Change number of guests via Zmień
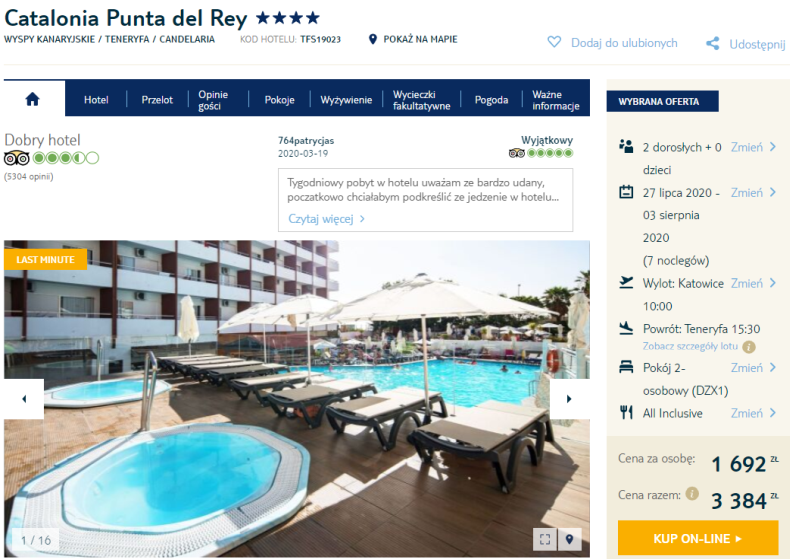The height and width of the screenshot is (559, 790). [x=754, y=147]
